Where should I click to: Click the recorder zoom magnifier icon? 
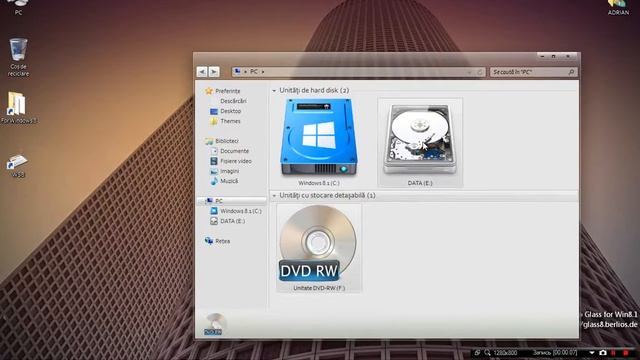[487, 353]
